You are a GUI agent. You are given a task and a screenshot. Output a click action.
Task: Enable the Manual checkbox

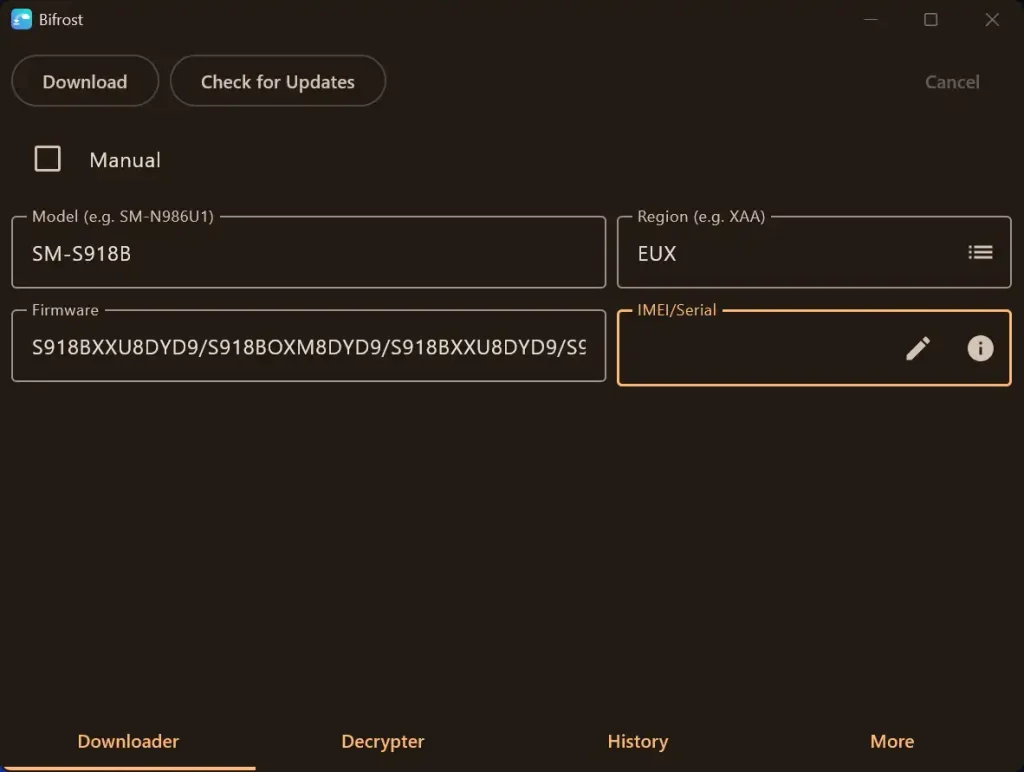[x=48, y=159]
